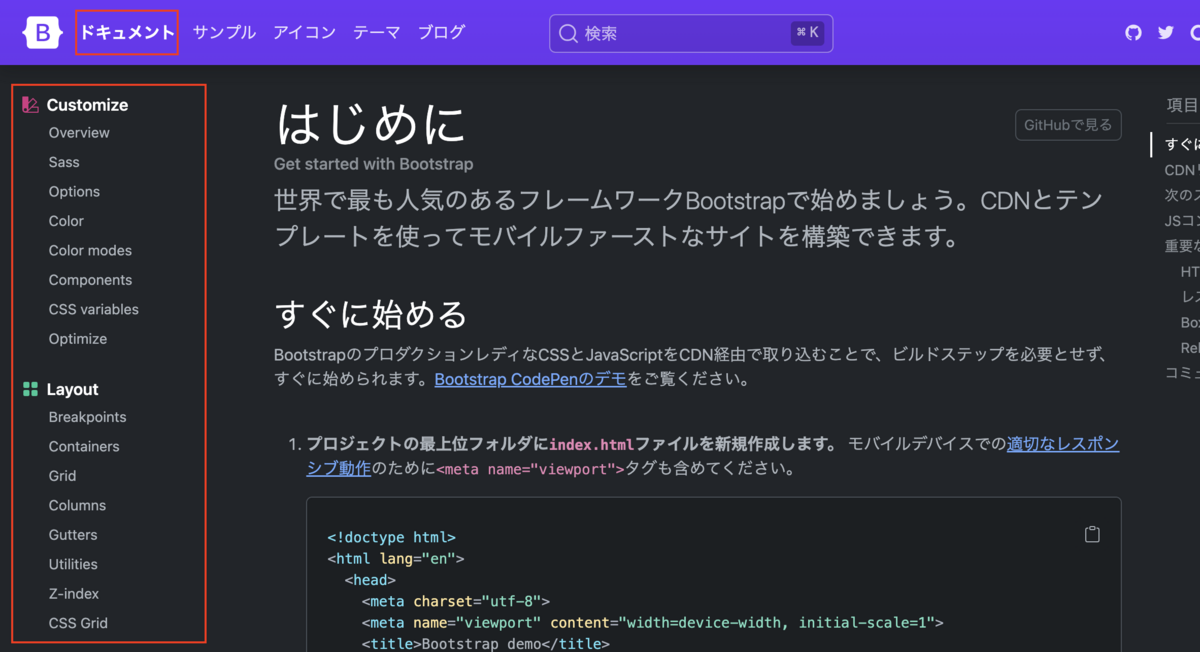1200x652 pixels.
Task: Open Columns sidebar link
Action: pyautogui.click(x=77, y=506)
